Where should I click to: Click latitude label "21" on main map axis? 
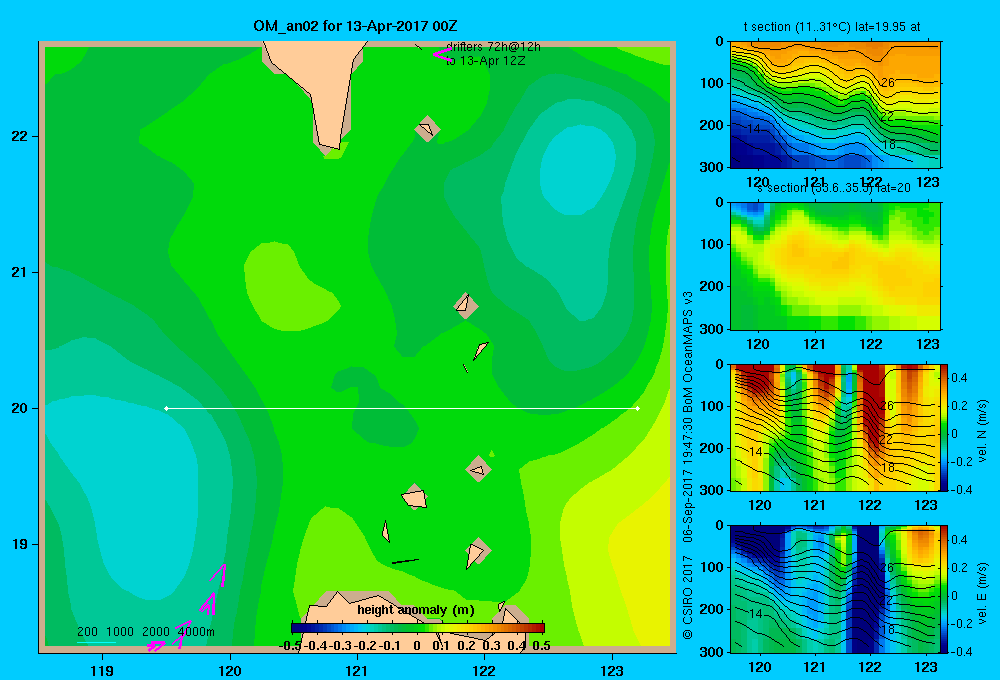pos(19,272)
